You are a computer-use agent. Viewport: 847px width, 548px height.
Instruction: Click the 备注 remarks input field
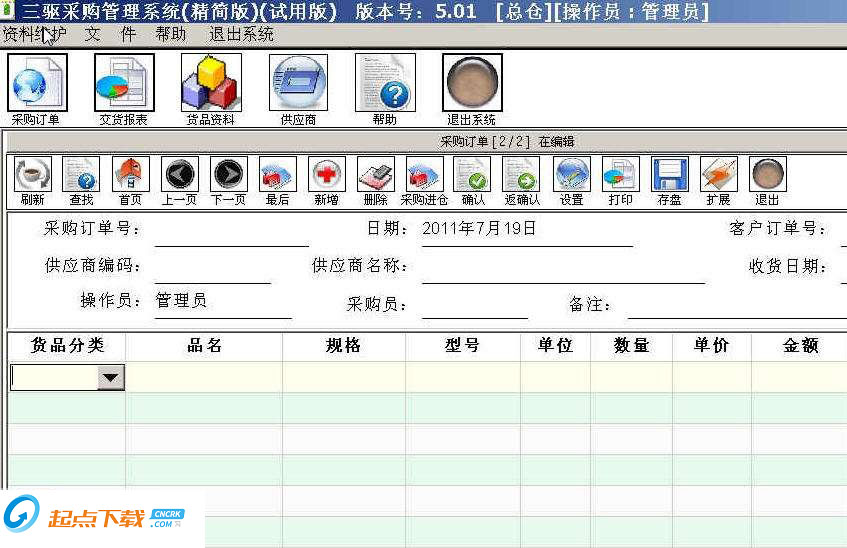737,304
